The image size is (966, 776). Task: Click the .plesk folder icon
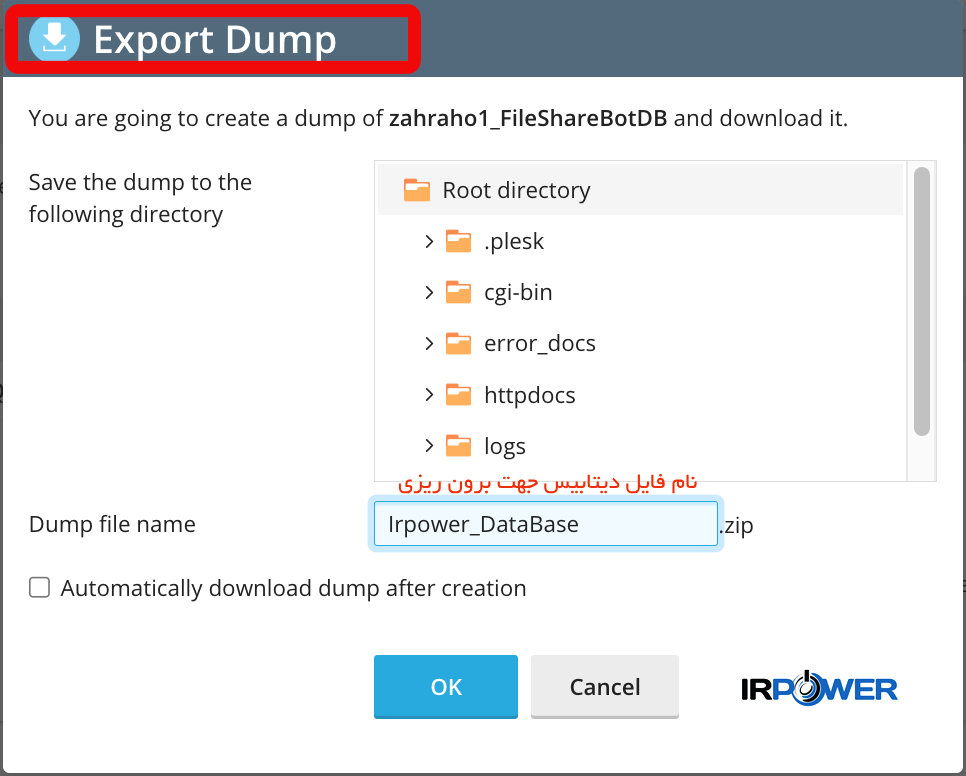click(x=458, y=241)
